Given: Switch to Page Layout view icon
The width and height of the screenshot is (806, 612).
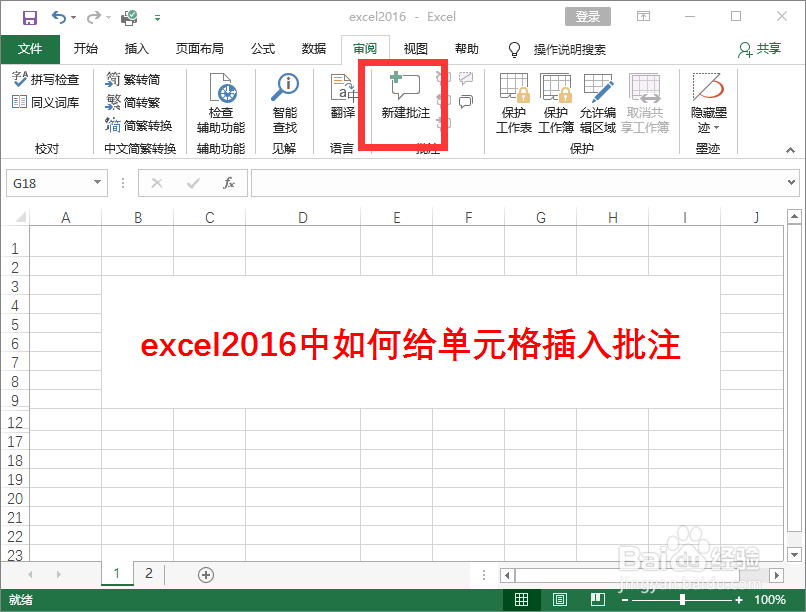Looking at the screenshot, I should (x=560, y=599).
